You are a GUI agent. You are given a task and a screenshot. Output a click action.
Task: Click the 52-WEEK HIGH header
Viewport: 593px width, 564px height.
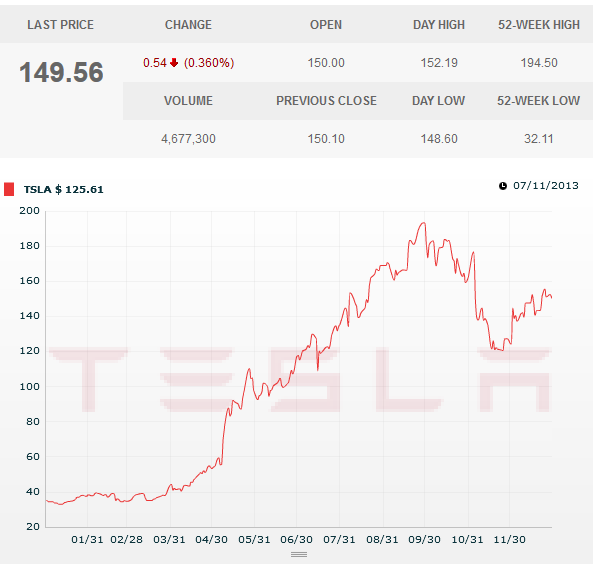coord(539,25)
